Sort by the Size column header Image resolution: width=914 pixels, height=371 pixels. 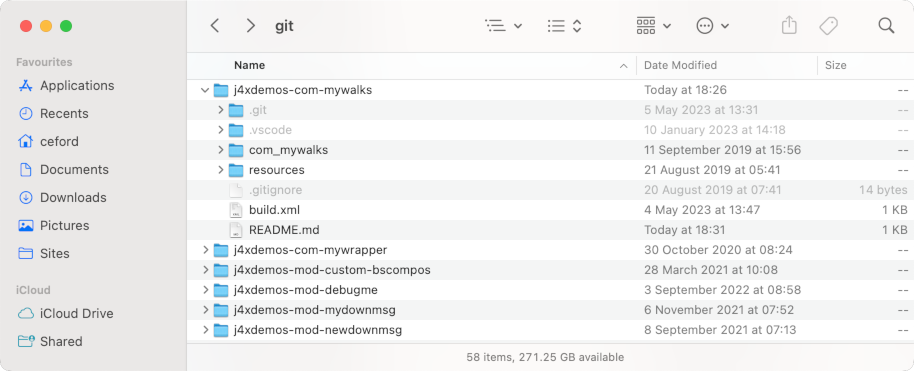point(835,65)
